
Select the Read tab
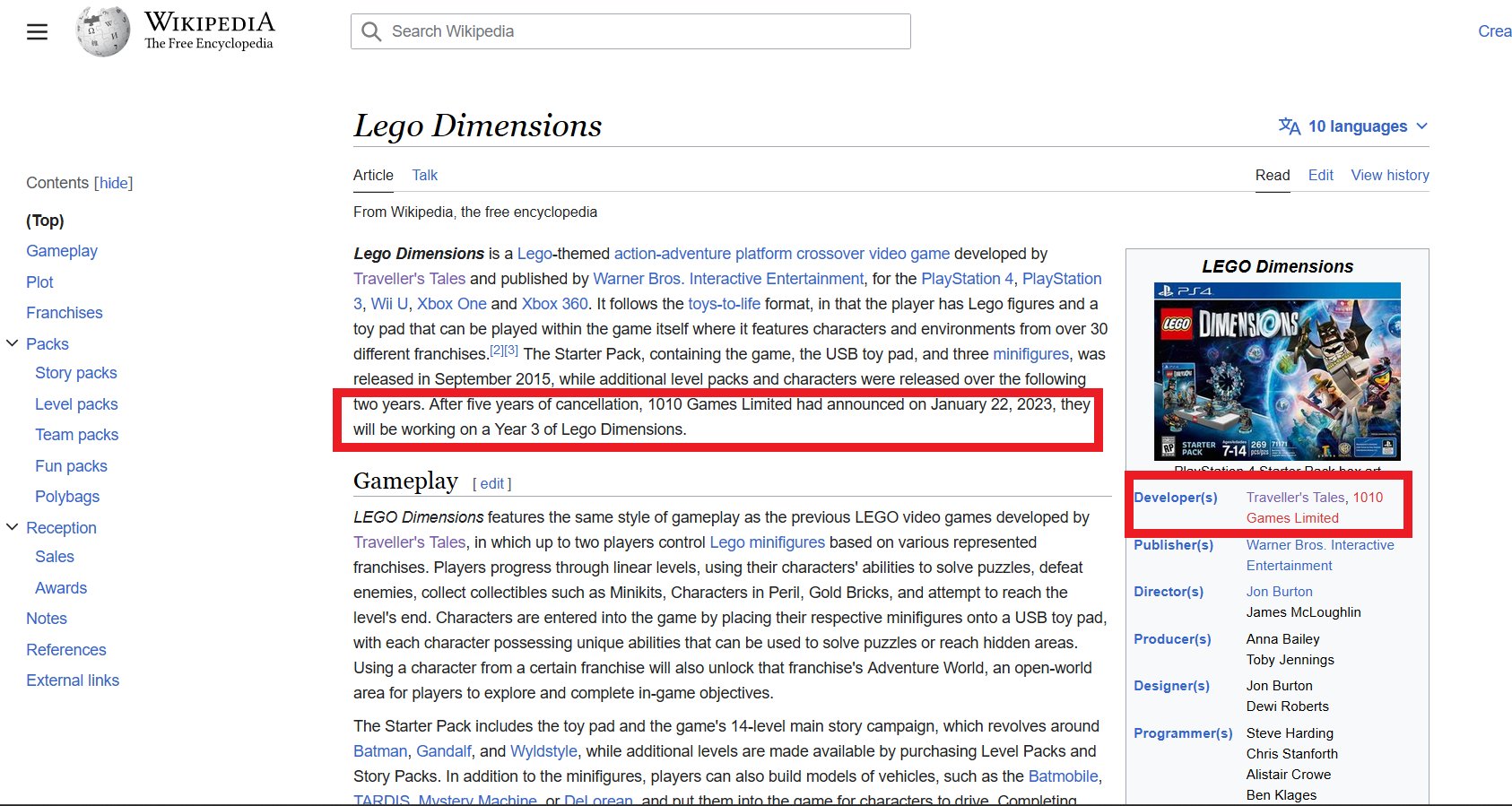1273,175
